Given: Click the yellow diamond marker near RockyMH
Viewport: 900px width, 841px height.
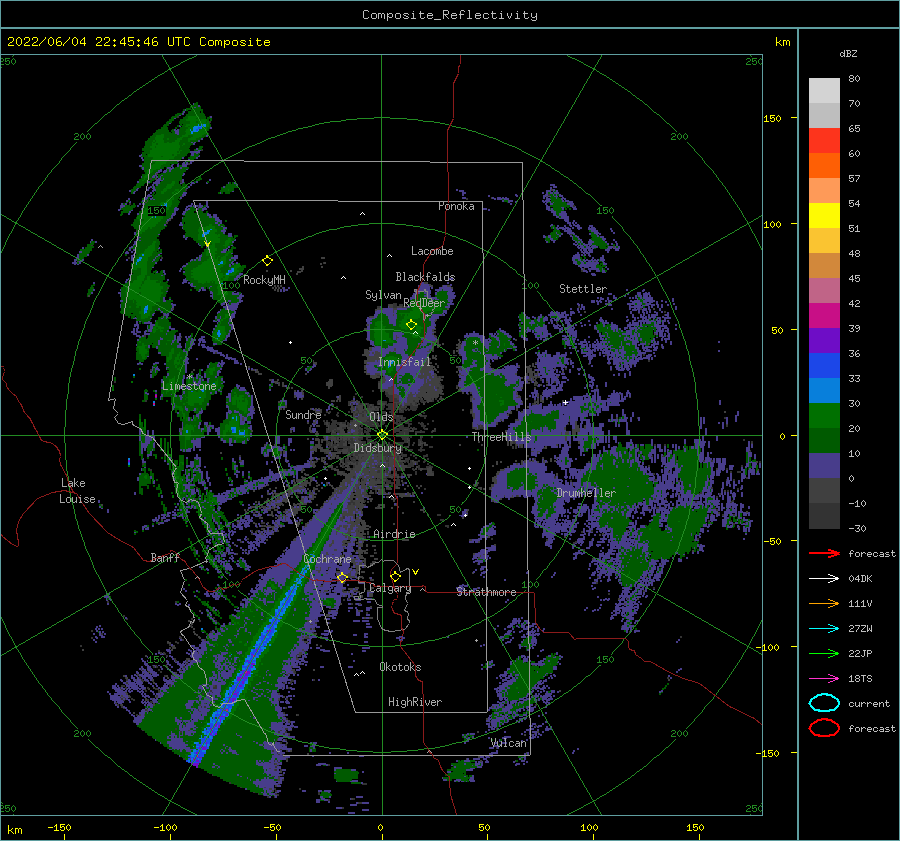Looking at the screenshot, I should [x=267, y=261].
